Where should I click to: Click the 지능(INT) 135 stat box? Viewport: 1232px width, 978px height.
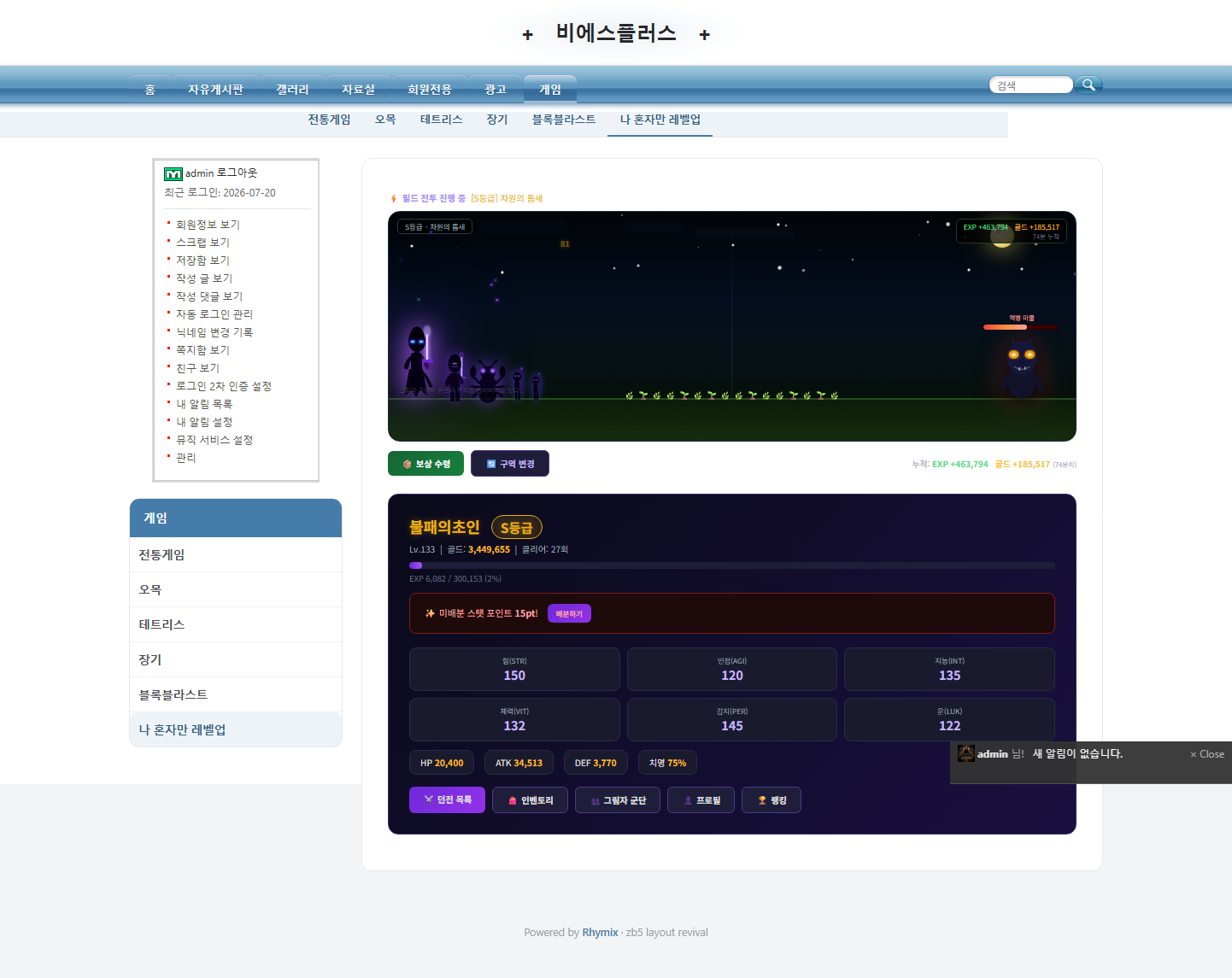(949, 669)
